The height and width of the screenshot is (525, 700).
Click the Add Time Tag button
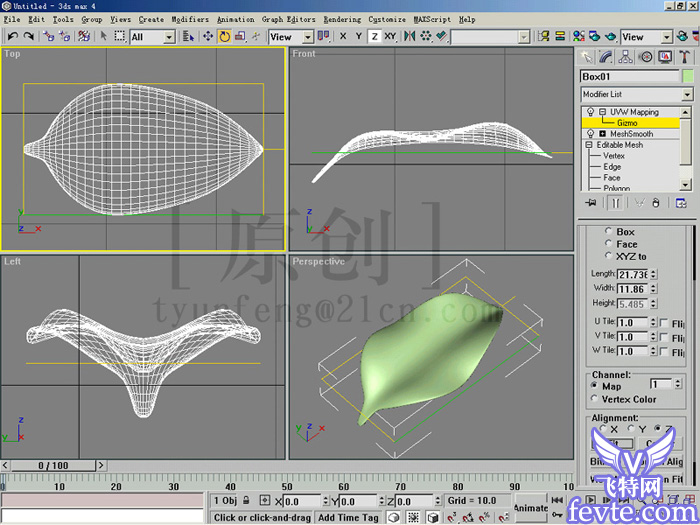click(x=348, y=517)
